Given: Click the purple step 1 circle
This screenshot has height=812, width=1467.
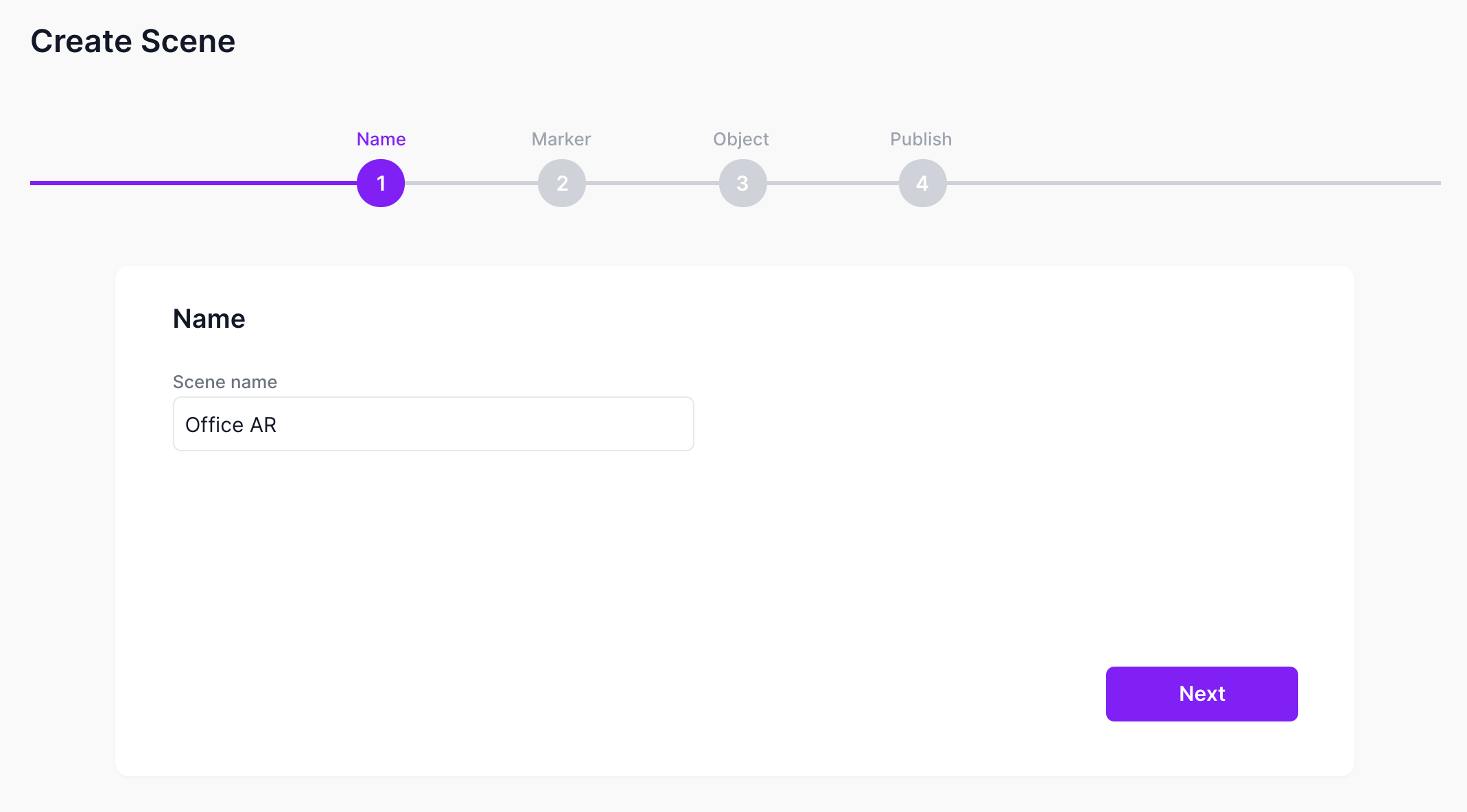Looking at the screenshot, I should (x=381, y=183).
